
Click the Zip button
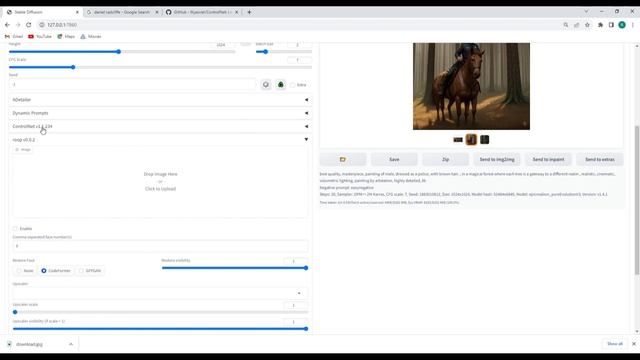(445, 159)
